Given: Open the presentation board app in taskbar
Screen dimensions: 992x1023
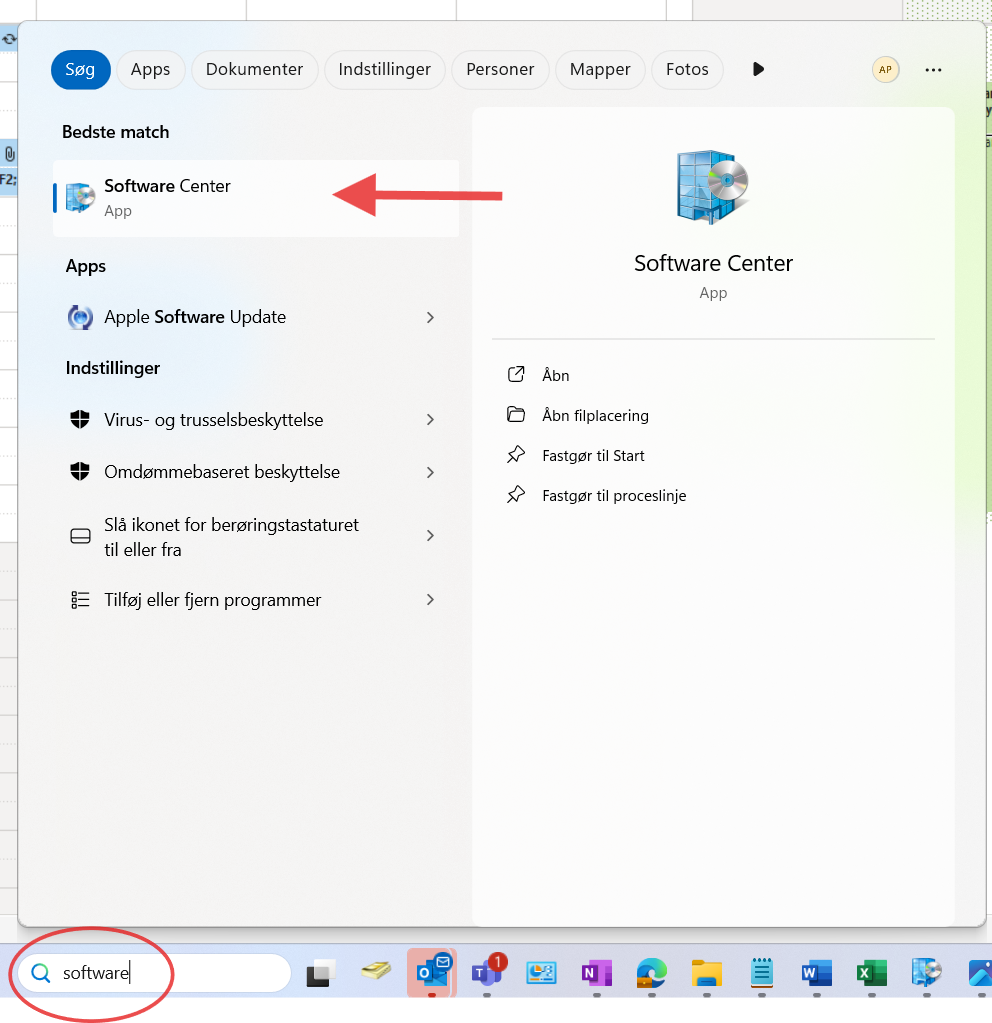Looking at the screenshot, I should [x=541, y=973].
